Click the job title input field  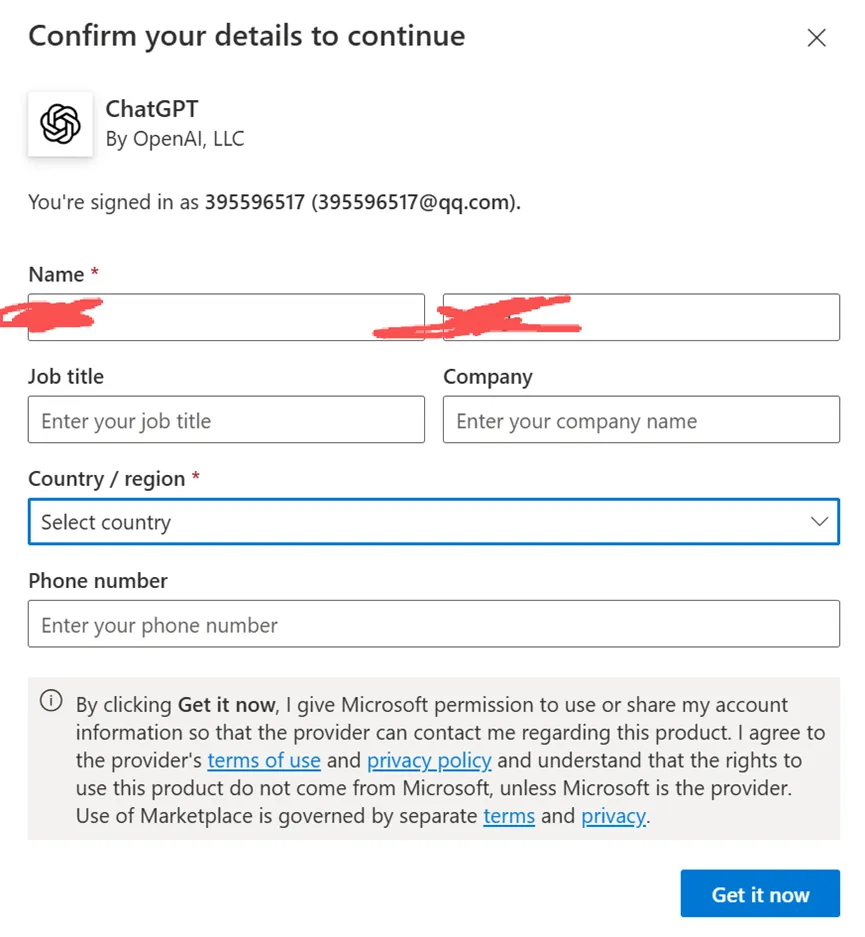coord(226,419)
